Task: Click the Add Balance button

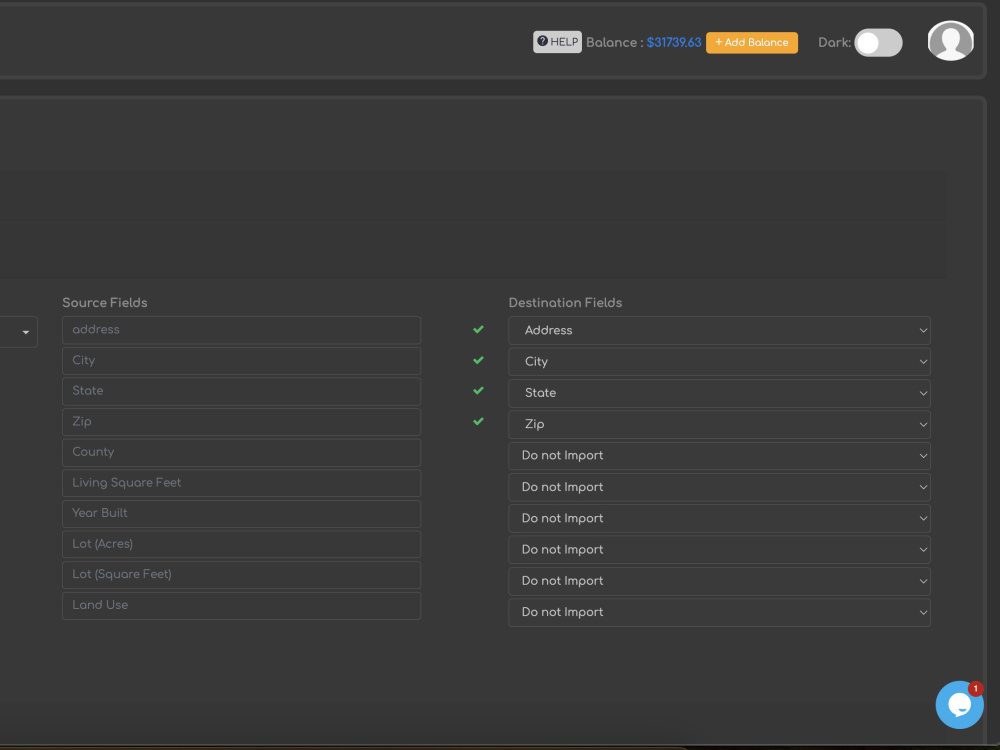Action: coord(751,43)
